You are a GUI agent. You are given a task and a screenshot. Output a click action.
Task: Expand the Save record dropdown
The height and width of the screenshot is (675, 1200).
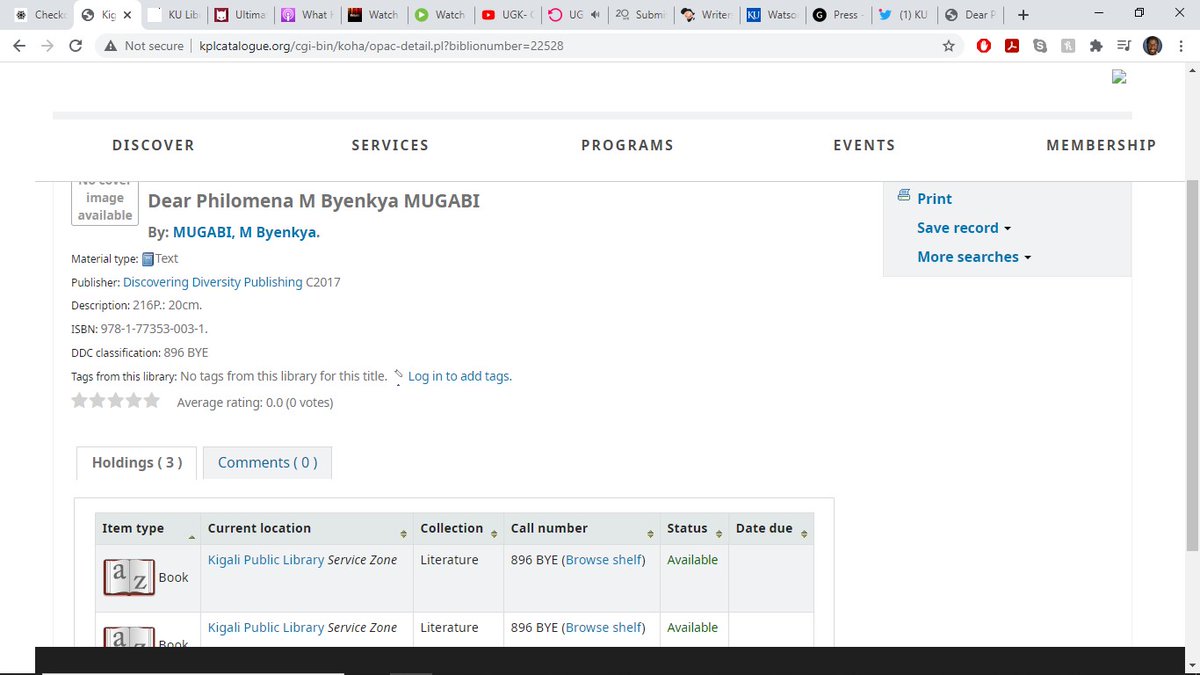[x=964, y=228]
